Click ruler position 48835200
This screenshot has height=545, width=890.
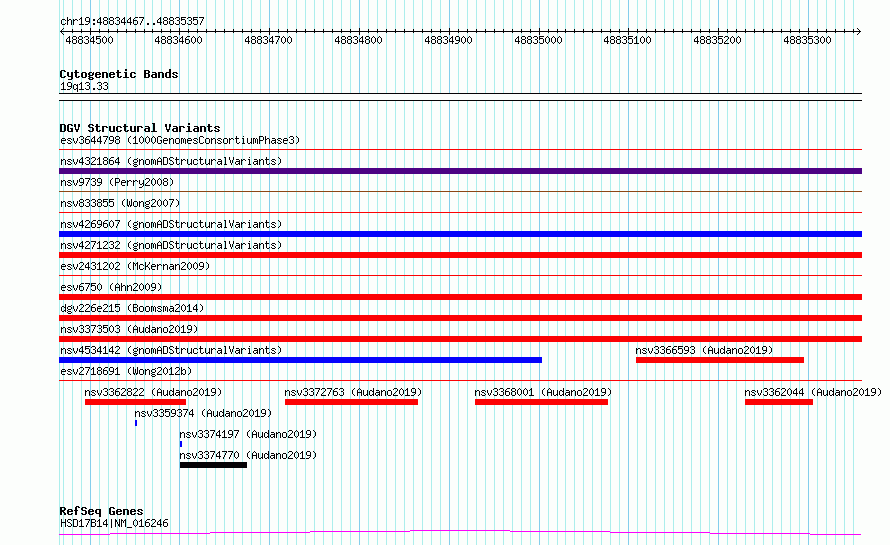click(x=717, y=40)
